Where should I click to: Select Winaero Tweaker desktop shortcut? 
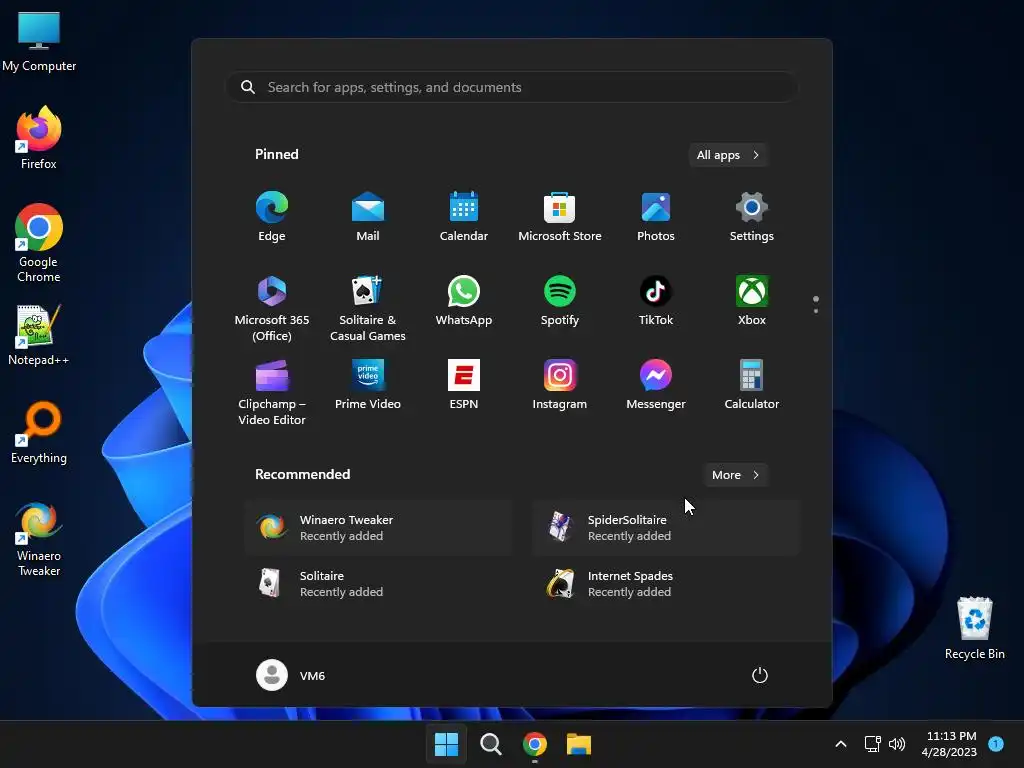tap(39, 539)
